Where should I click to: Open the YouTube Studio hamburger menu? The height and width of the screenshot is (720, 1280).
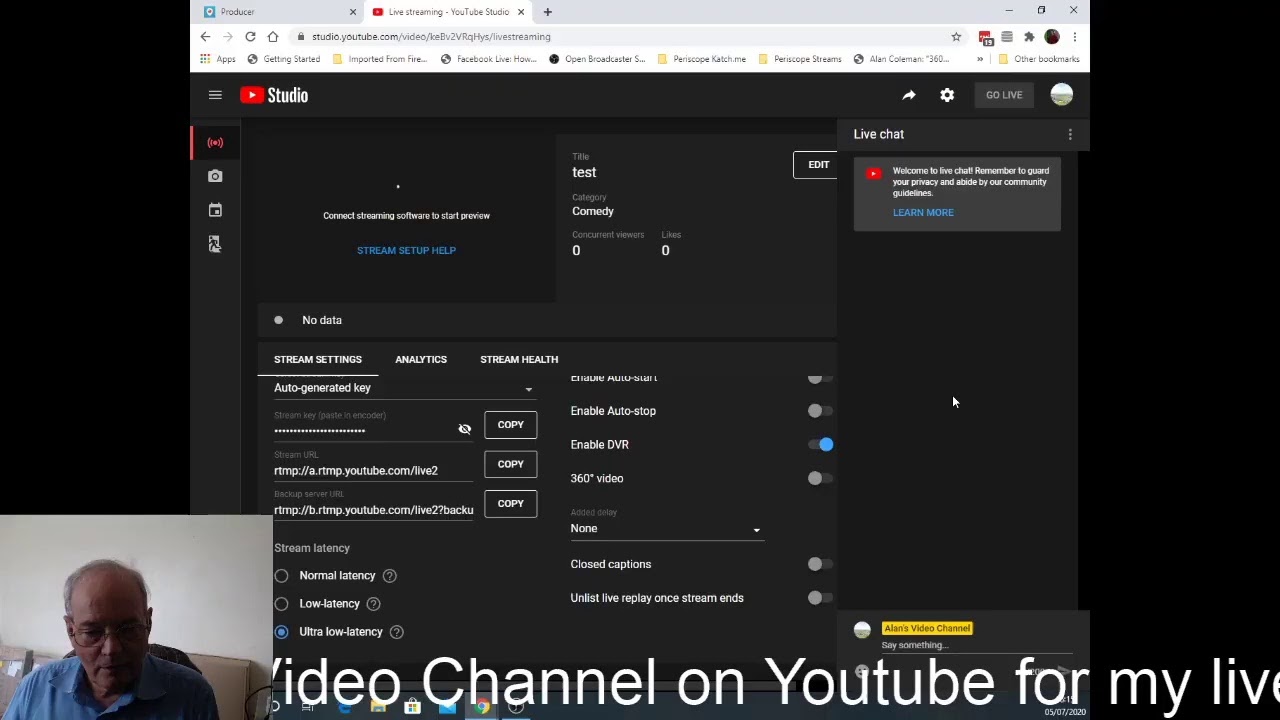point(215,95)
